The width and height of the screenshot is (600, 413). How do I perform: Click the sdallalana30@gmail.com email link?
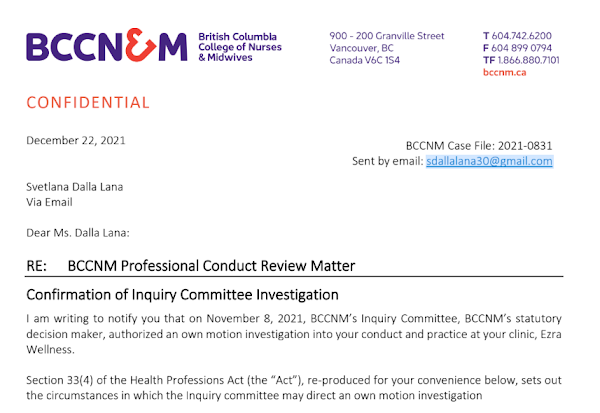pyautogui.click(x=489, y=160)
